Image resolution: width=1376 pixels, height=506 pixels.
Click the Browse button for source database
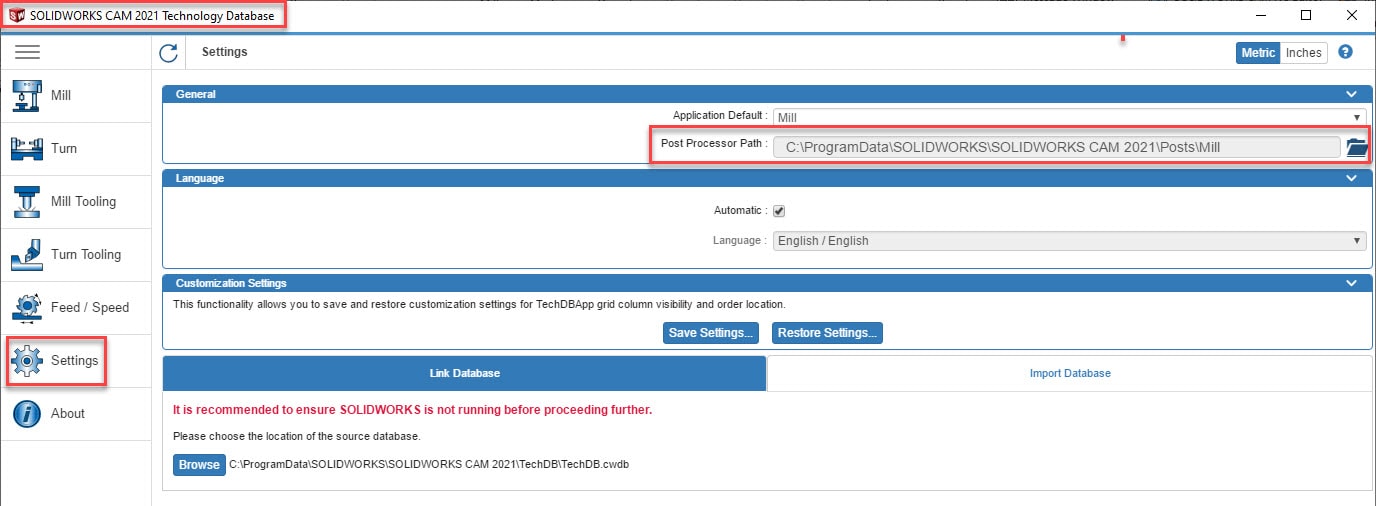click(199, 465)
